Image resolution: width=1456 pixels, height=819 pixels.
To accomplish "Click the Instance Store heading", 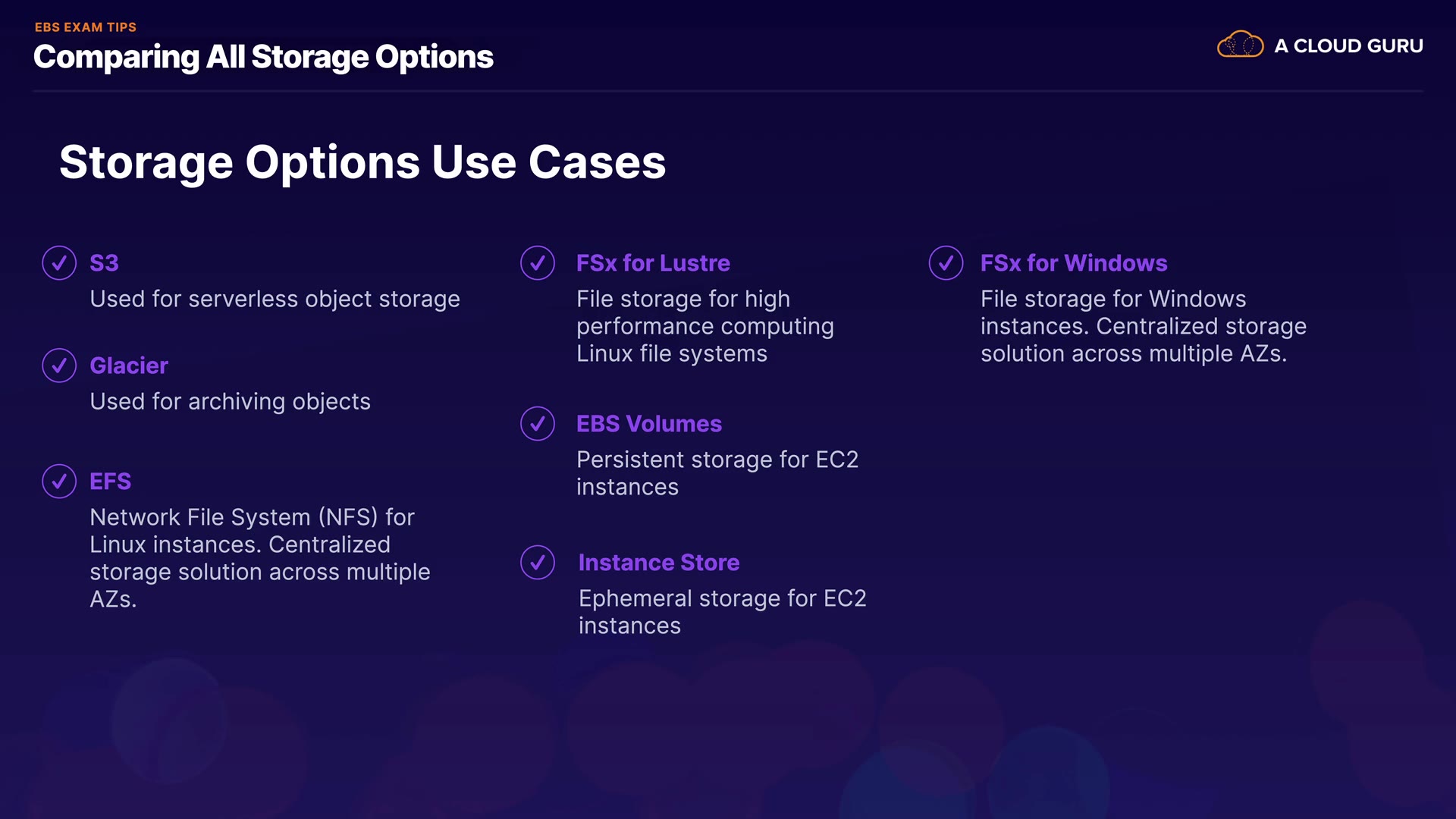I will pyautogui.click(x=658, y=563).
